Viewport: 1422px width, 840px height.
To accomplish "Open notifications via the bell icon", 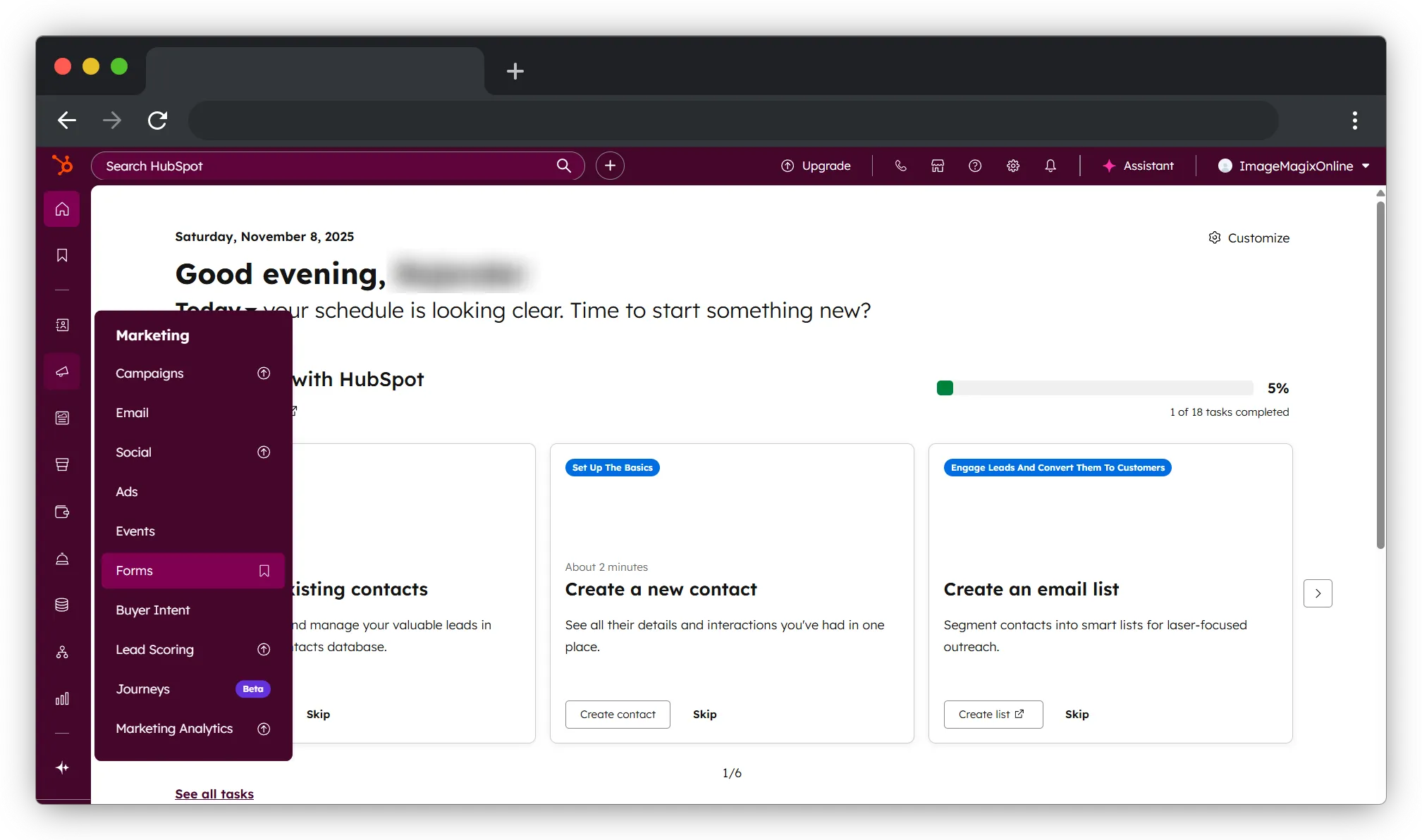I will point(1050,166).
